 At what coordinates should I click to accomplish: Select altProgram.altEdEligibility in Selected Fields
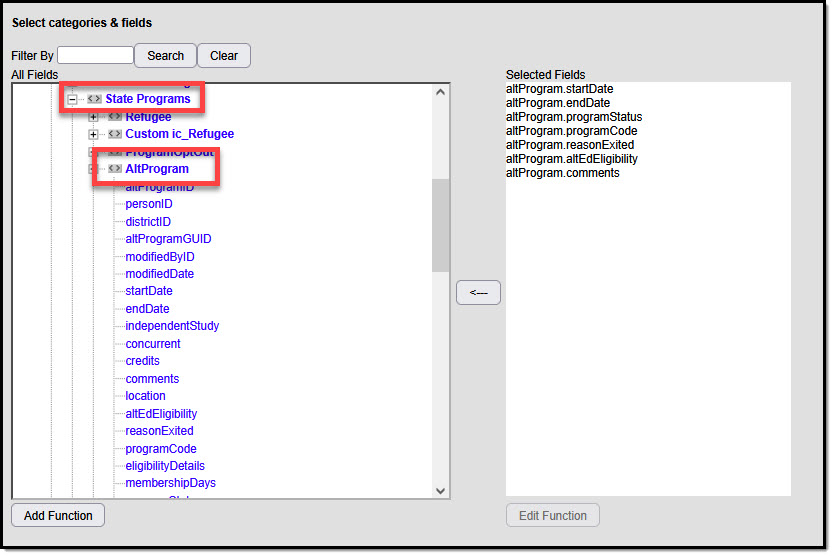[572, 159]
